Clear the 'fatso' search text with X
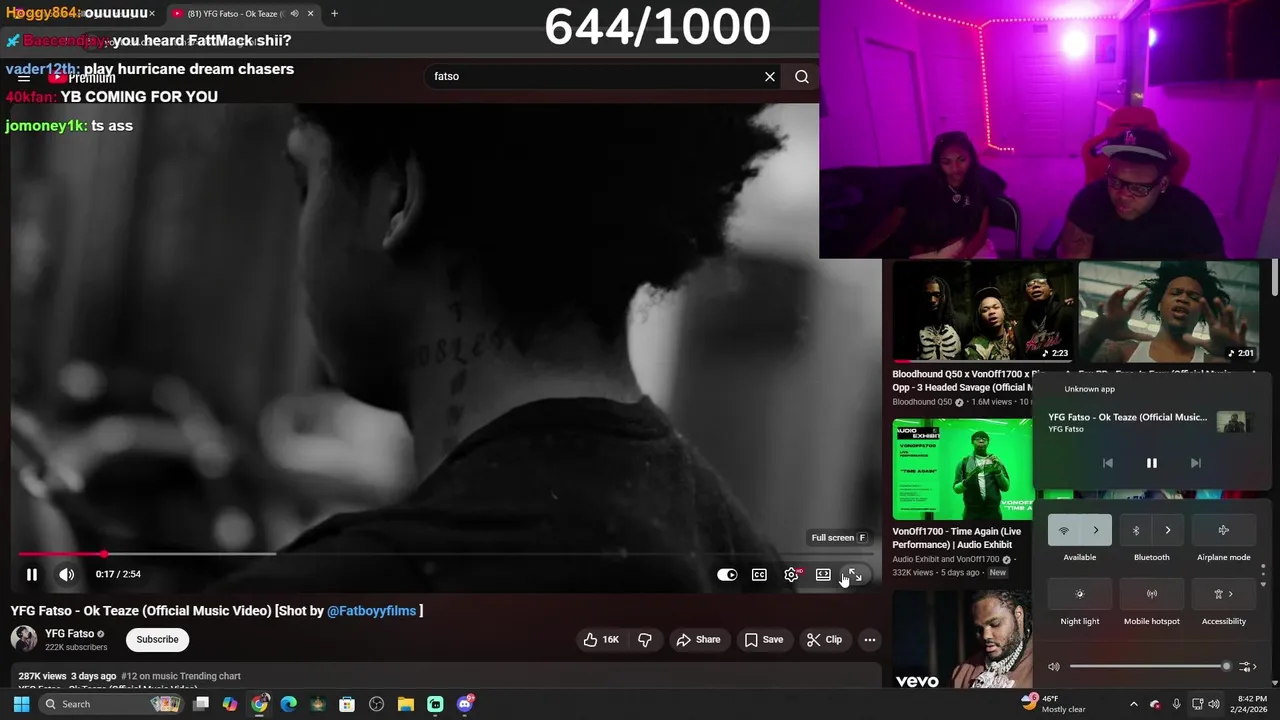The image size is (1280, 720). tap(770, 76)
